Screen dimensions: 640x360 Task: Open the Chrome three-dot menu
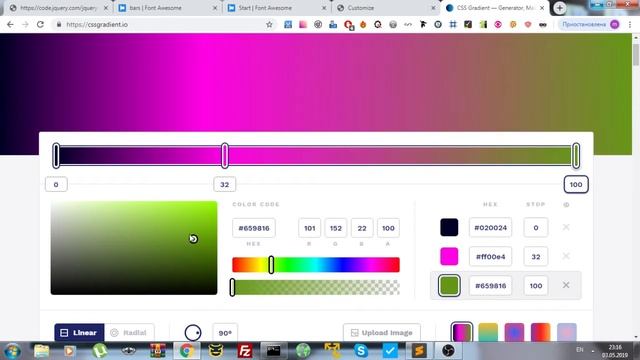pyautogui.click(x=630, y=24)
